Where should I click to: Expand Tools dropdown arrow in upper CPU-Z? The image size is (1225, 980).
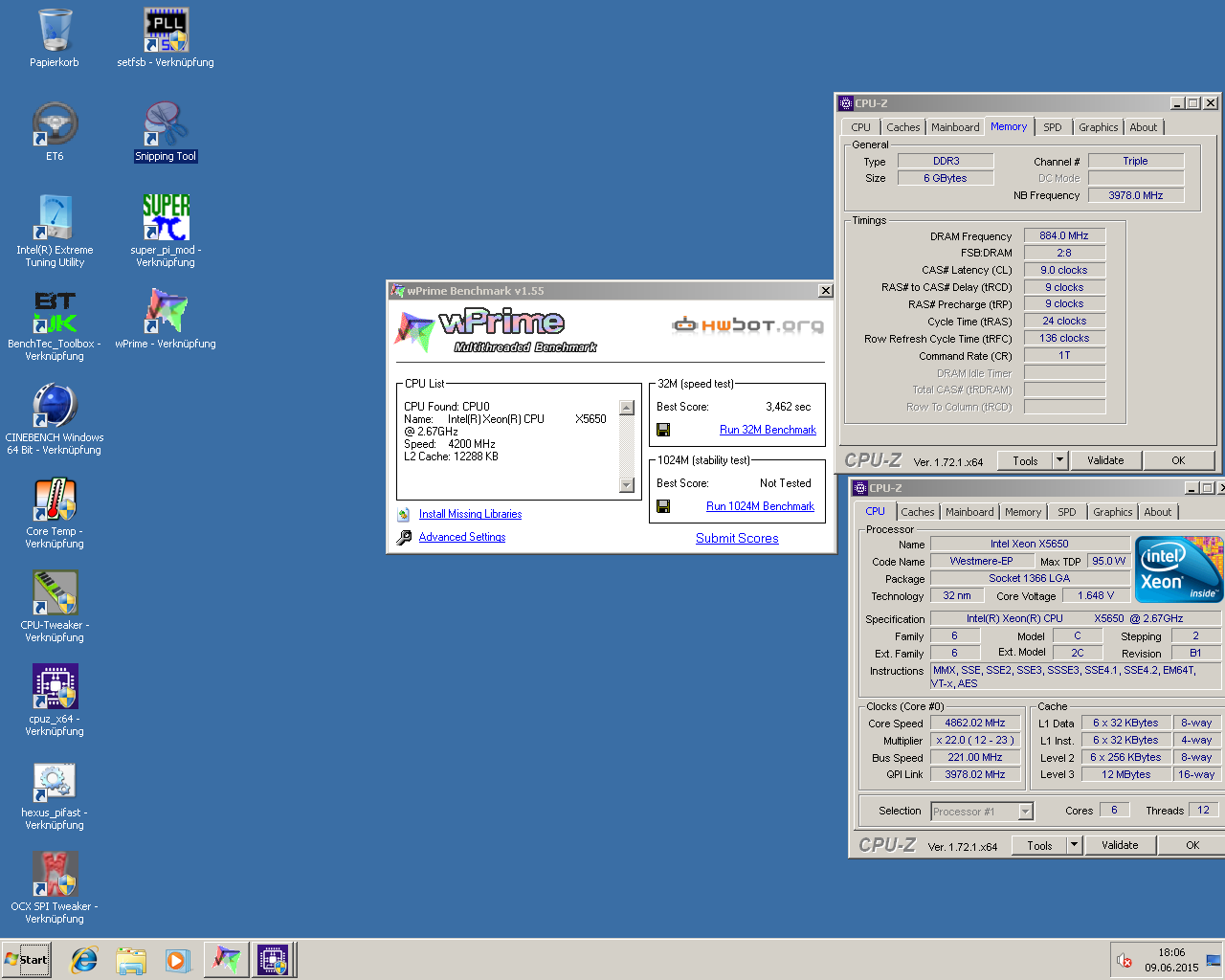pos(1059,460)
